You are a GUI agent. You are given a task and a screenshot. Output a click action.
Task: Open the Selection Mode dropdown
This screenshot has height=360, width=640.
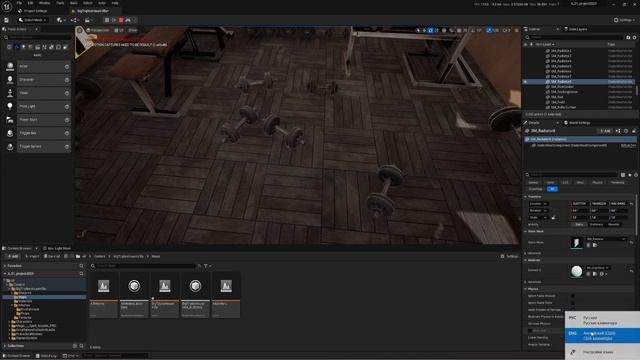[x=33, y=20]
